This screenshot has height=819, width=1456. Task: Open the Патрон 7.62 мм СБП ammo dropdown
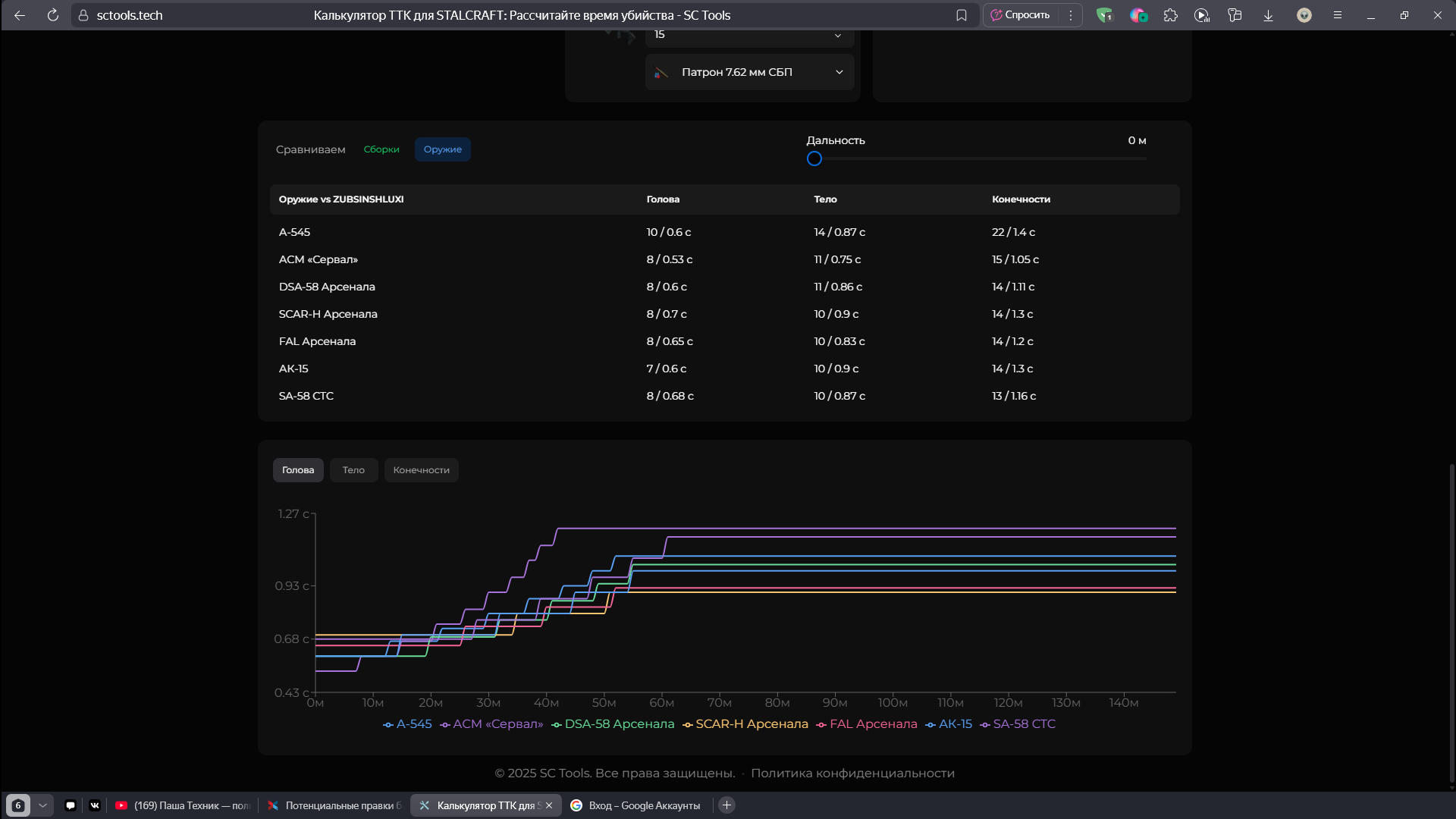point(749,72)
